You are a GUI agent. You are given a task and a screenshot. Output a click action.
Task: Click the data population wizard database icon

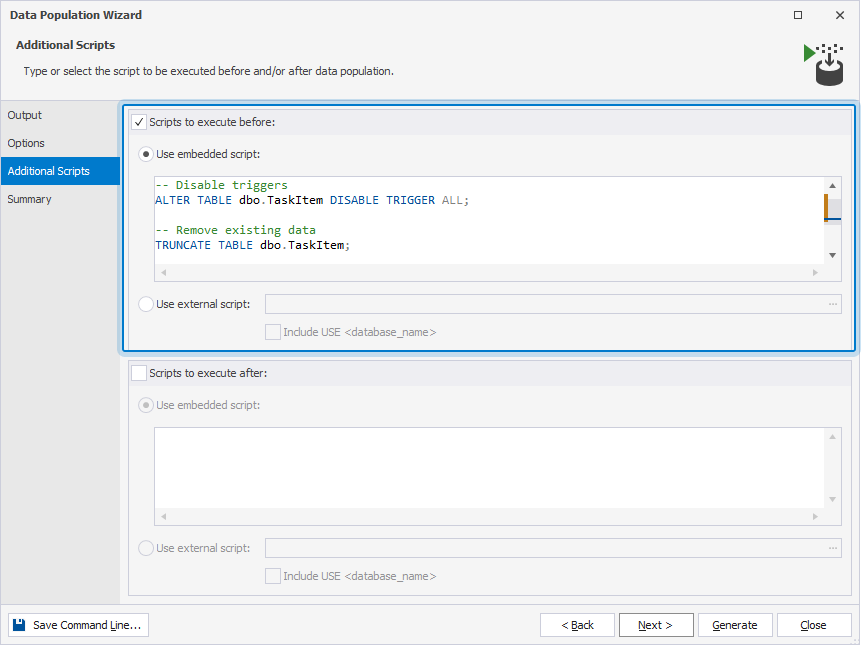coord(823,64)
